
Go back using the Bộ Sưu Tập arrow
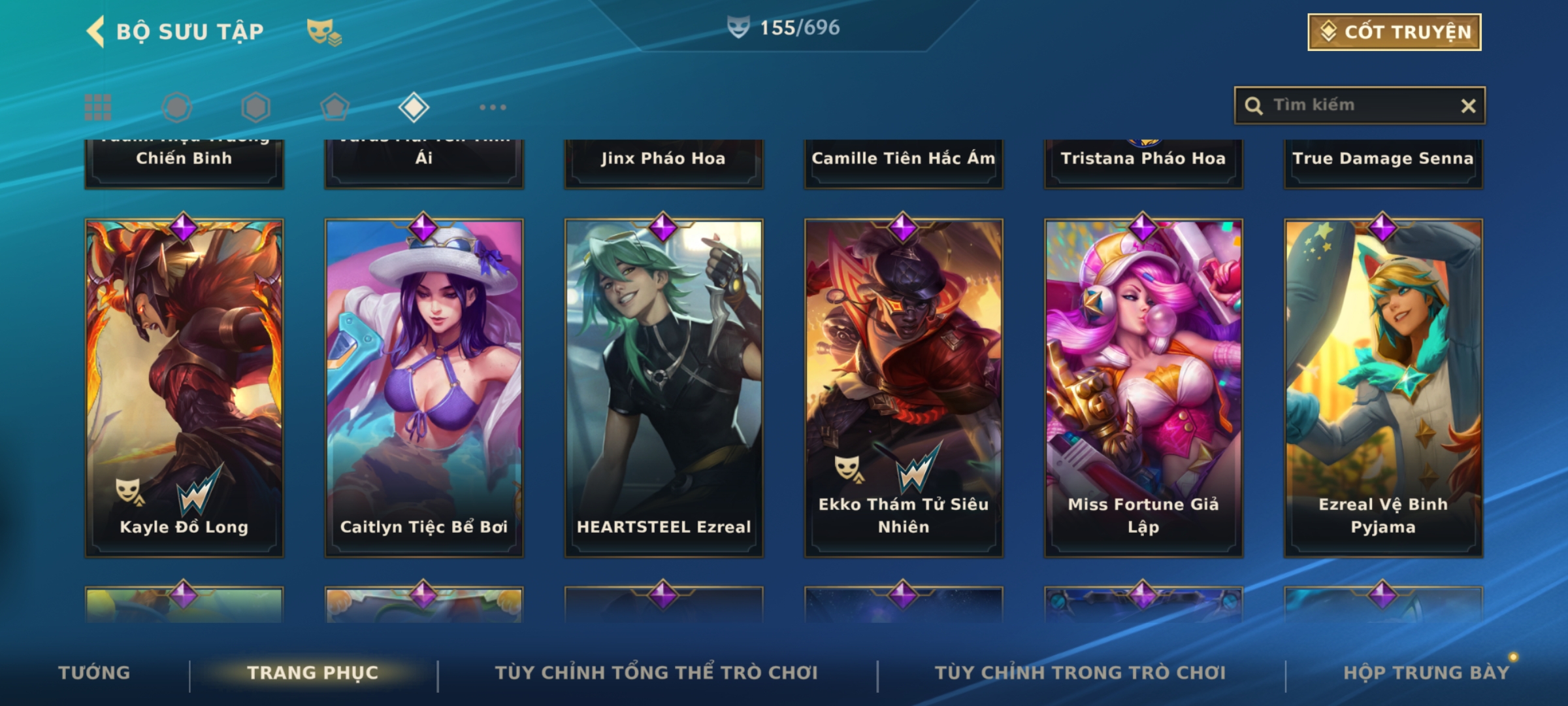click(x=95, y=31)
